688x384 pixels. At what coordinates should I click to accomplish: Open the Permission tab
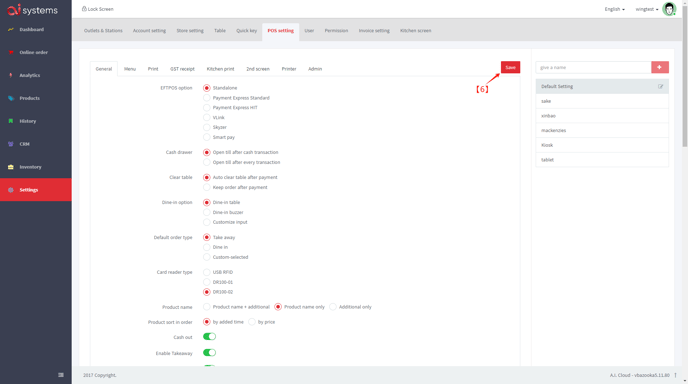[336, 31]
